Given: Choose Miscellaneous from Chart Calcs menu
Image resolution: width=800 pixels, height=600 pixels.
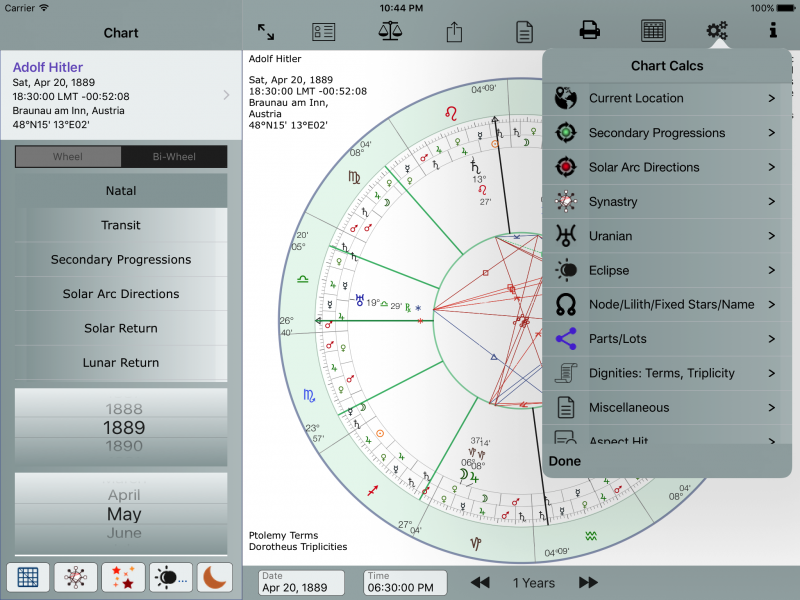Looking at the screenshot, I should [x=665, y=407].
